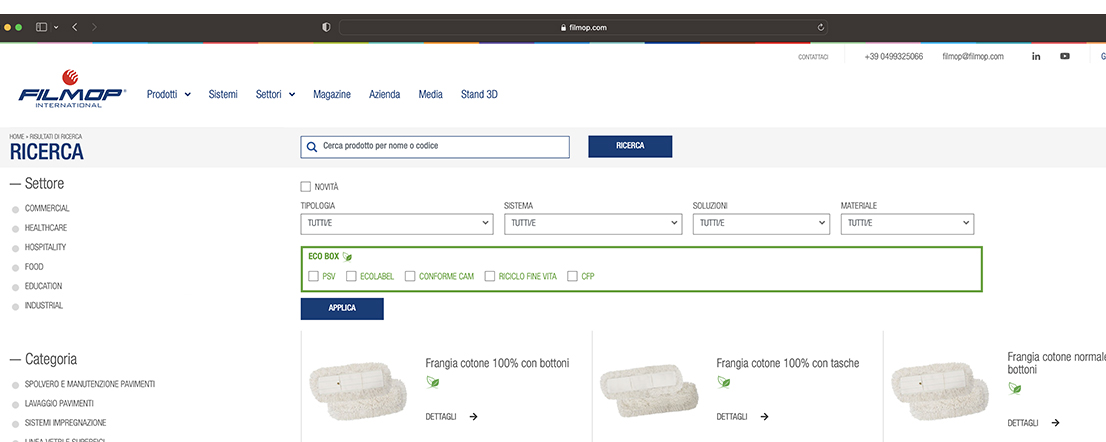This screenshot has height=442, width=1106.
Task: Open the Prodotti menu
Action: tap(168, 94)
